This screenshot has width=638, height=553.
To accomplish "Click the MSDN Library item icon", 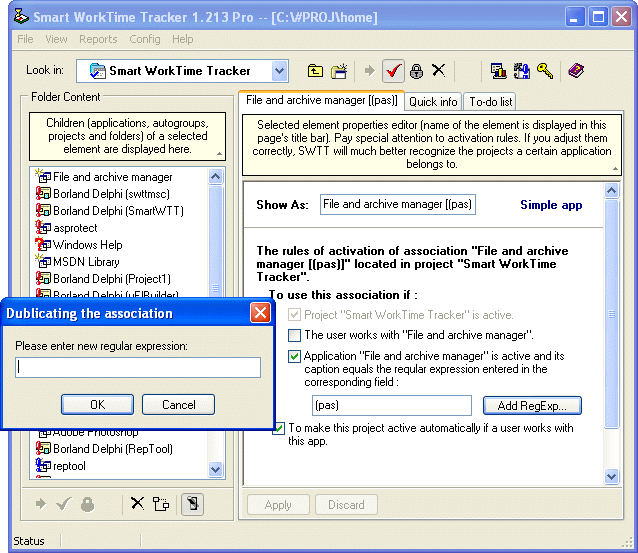I will (x=43, y=261).
